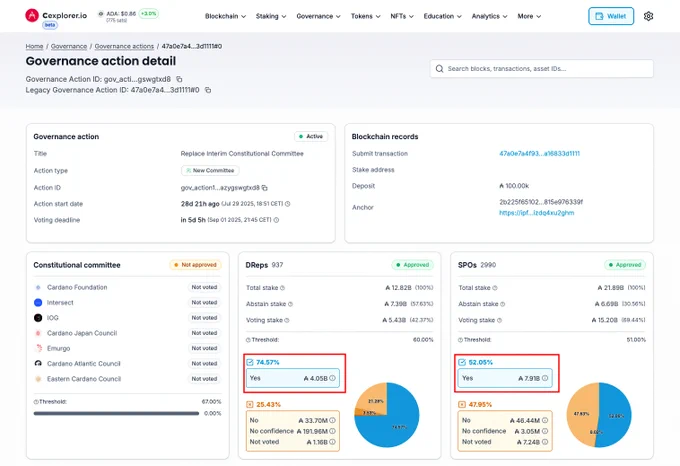Click the SPOs Threshold info icon
Viewport: 680px width, 466px height.
(x=461, y=340)
